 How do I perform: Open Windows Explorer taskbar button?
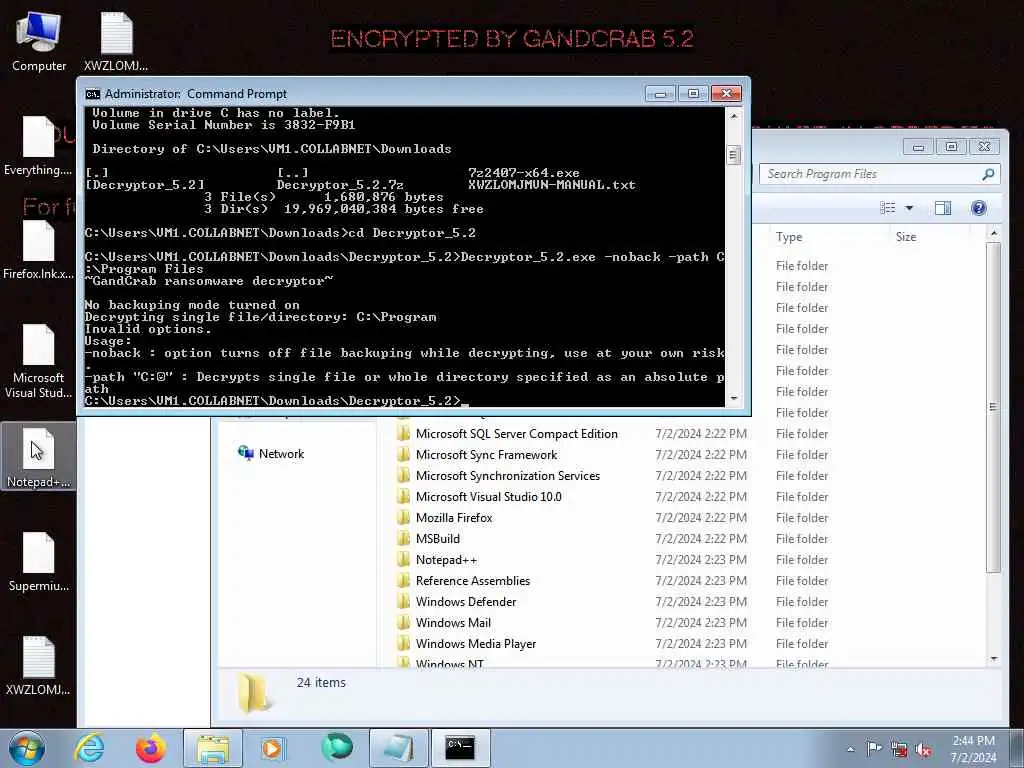tap(213, 748)
